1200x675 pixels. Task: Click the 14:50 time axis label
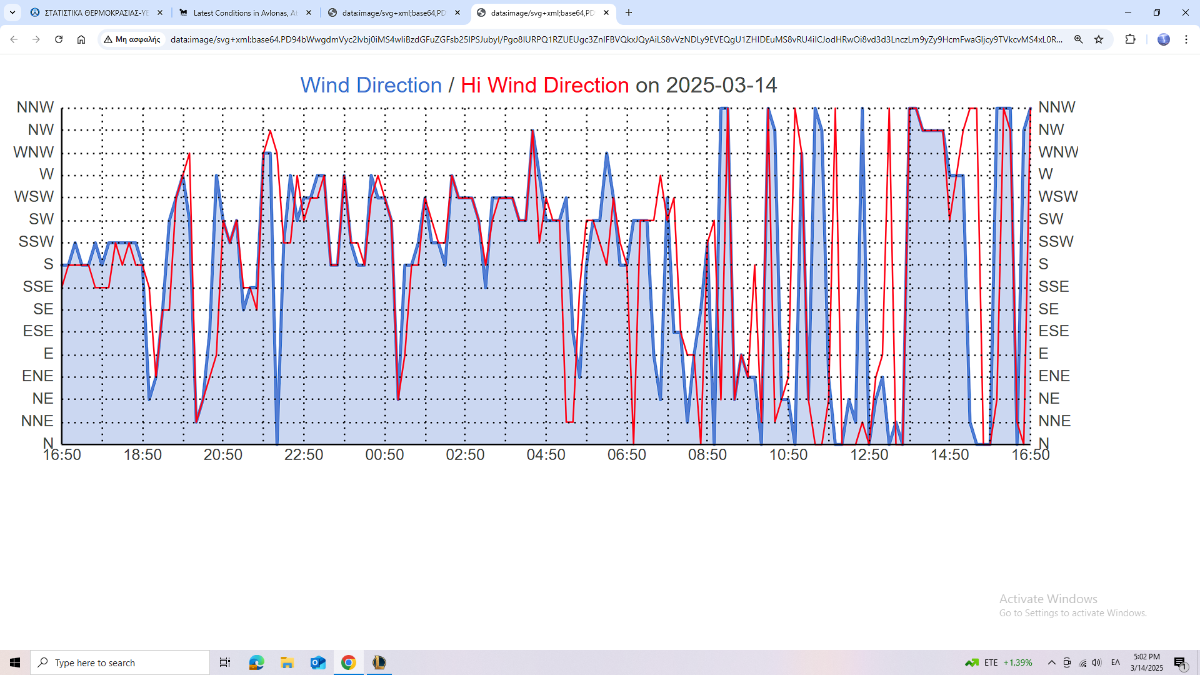click(950, 455)
